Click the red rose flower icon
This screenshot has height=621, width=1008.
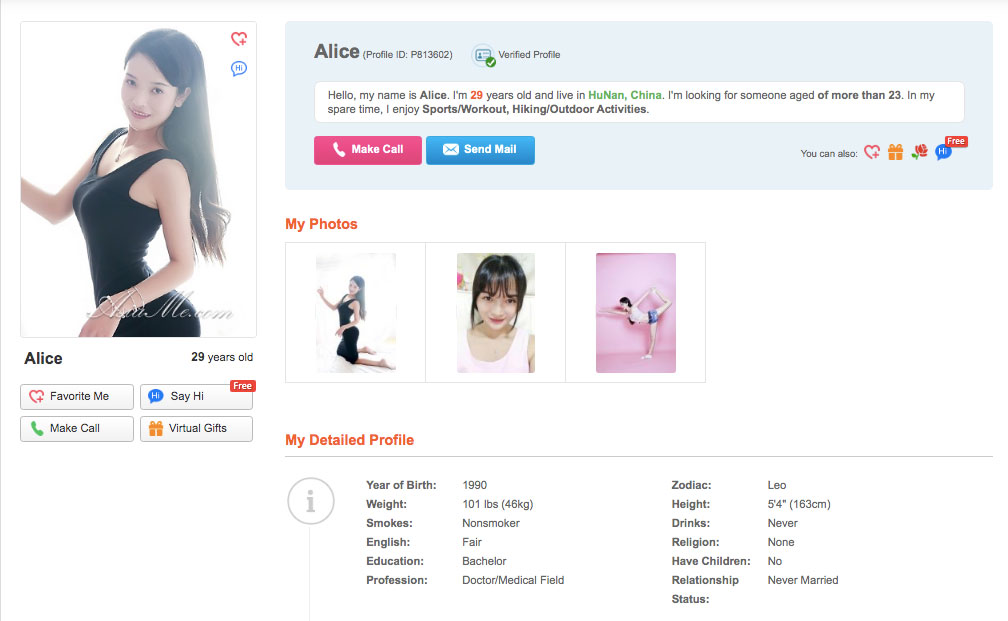point(919,152)
